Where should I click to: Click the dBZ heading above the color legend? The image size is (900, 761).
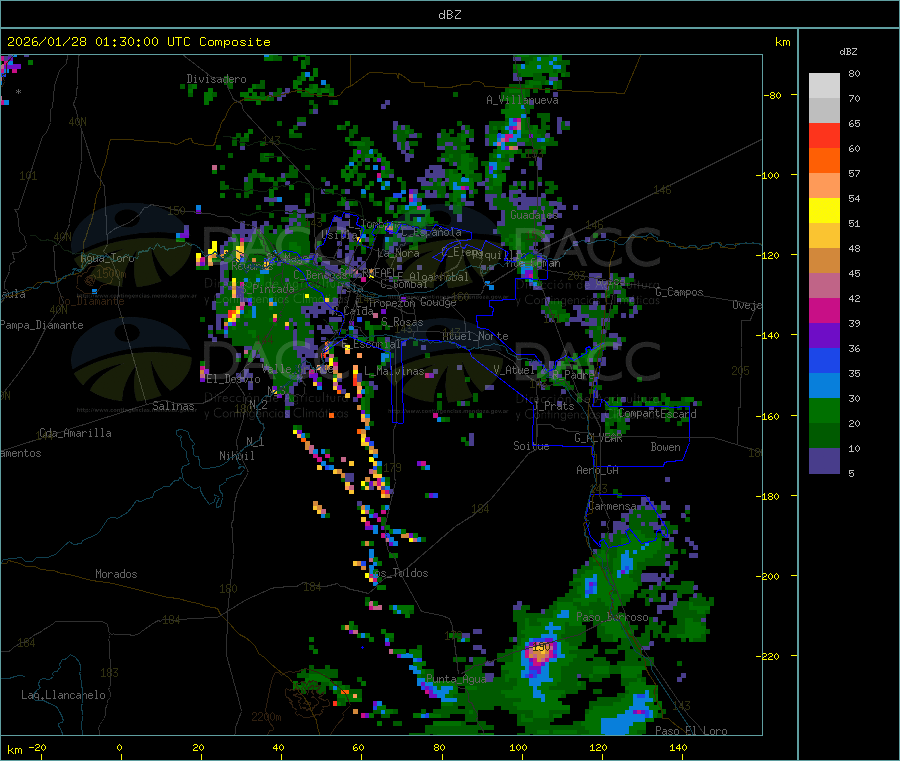tap(848, 52)
